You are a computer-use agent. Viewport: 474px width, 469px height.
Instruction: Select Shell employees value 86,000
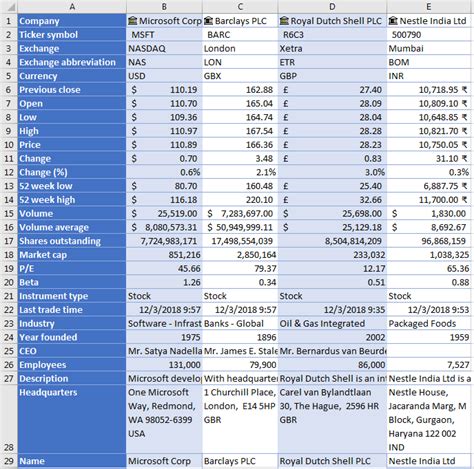[332, 365]
